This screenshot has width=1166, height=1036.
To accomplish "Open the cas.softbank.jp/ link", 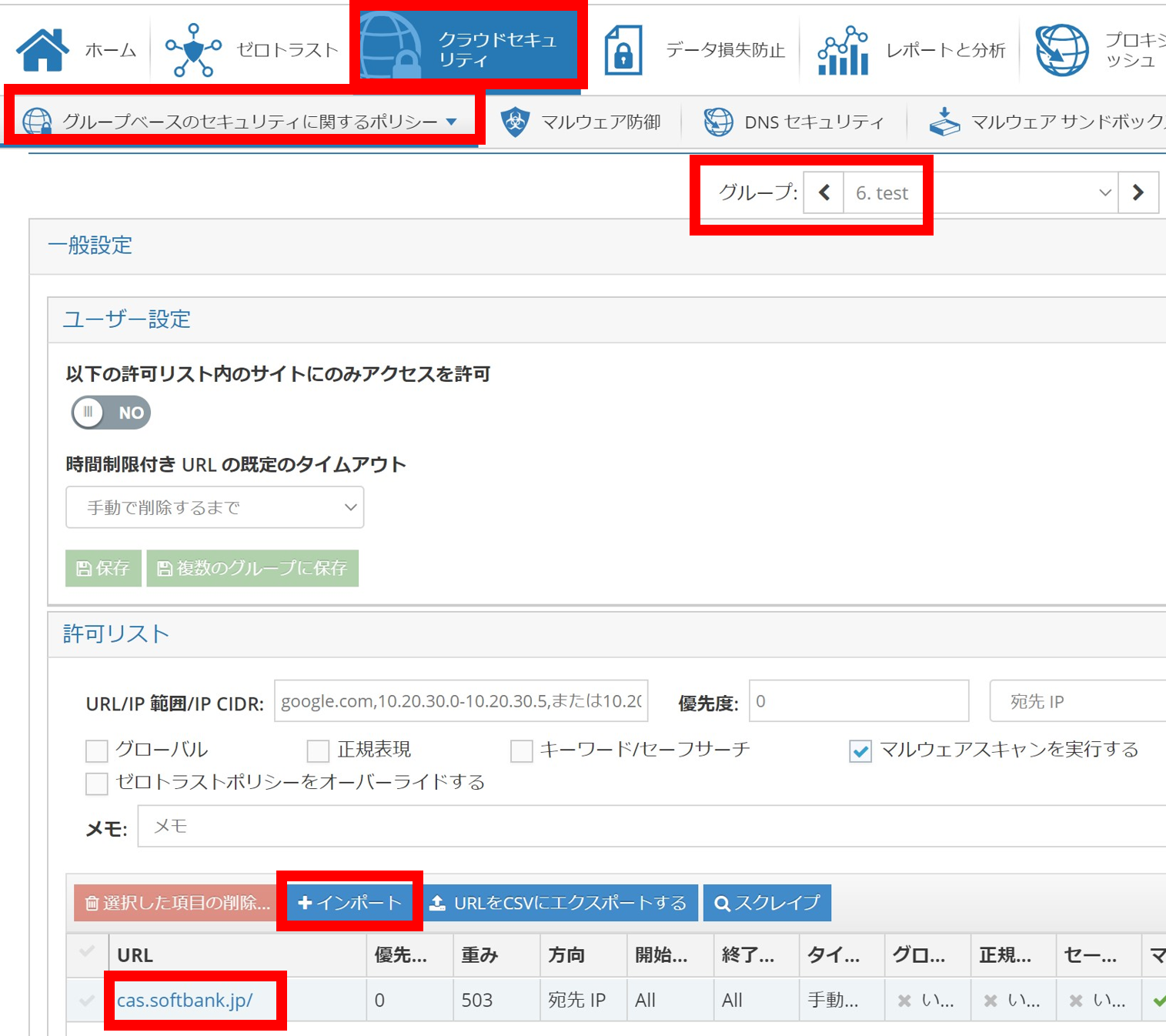I will [185, 1000].
